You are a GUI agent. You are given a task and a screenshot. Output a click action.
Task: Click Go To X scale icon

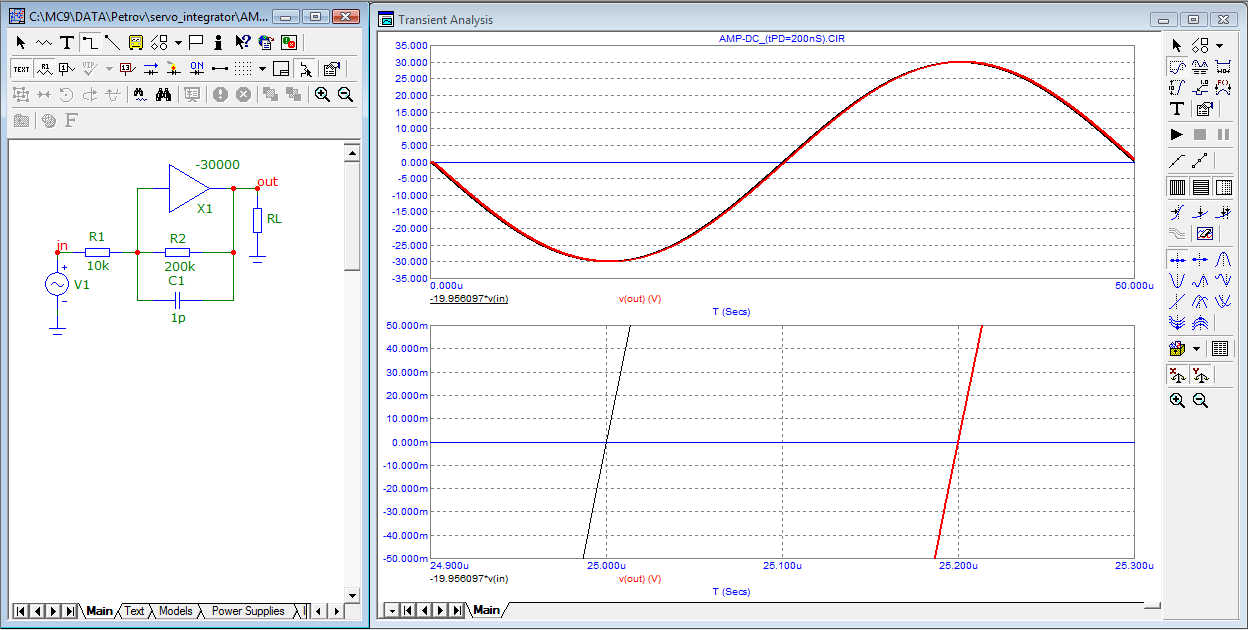point(1177,375)
